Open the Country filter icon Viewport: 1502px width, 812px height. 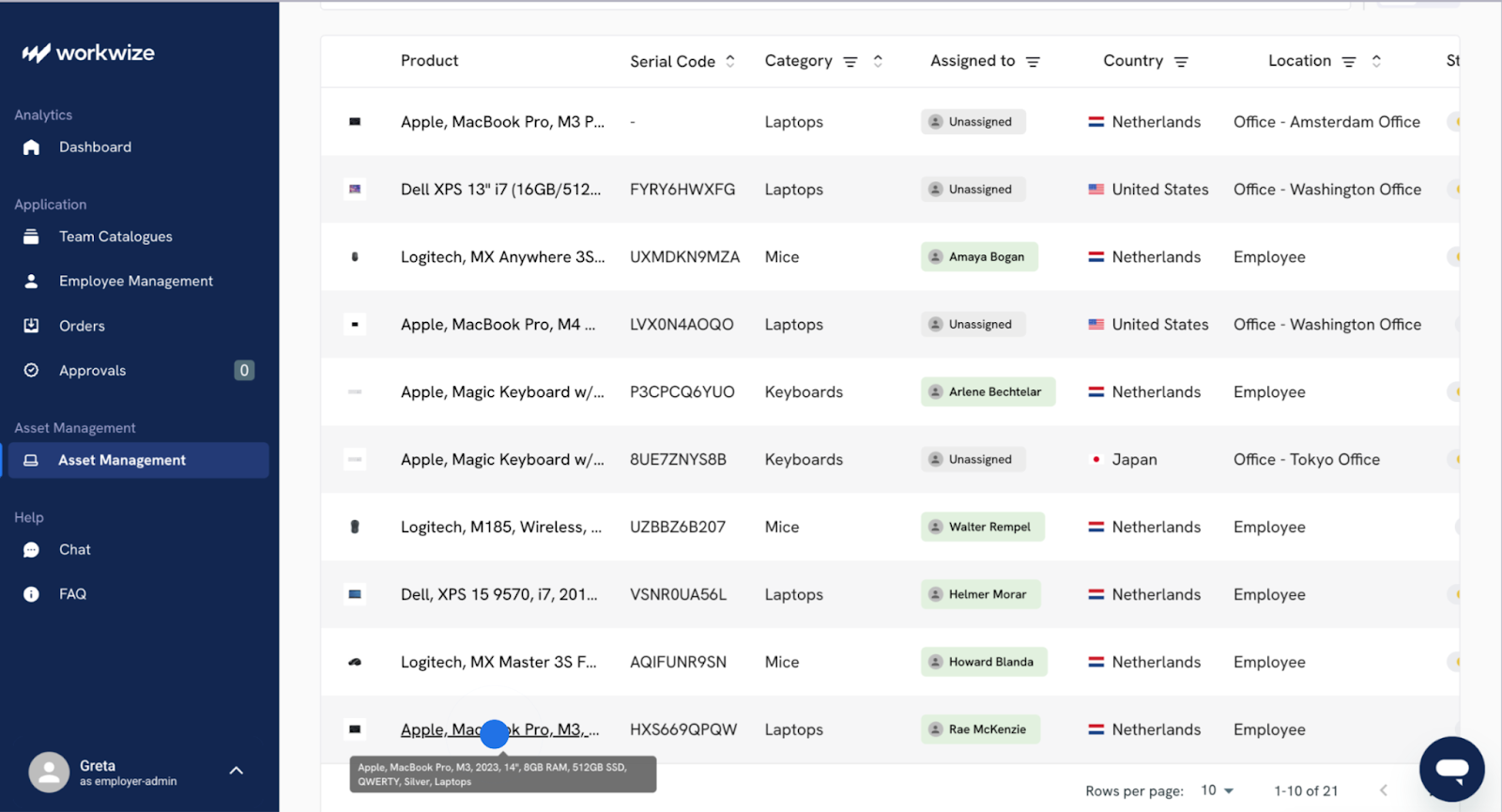coord(1181,62)
